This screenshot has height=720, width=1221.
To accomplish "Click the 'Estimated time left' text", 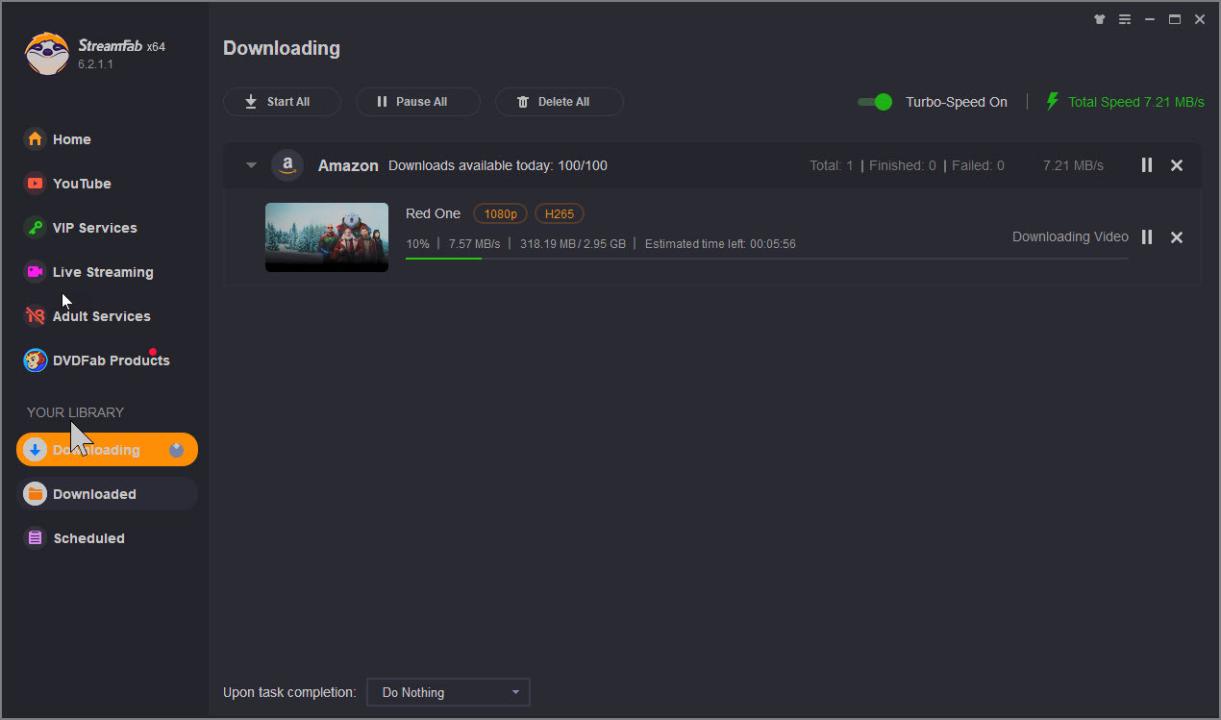I will [x=720, y=244].
